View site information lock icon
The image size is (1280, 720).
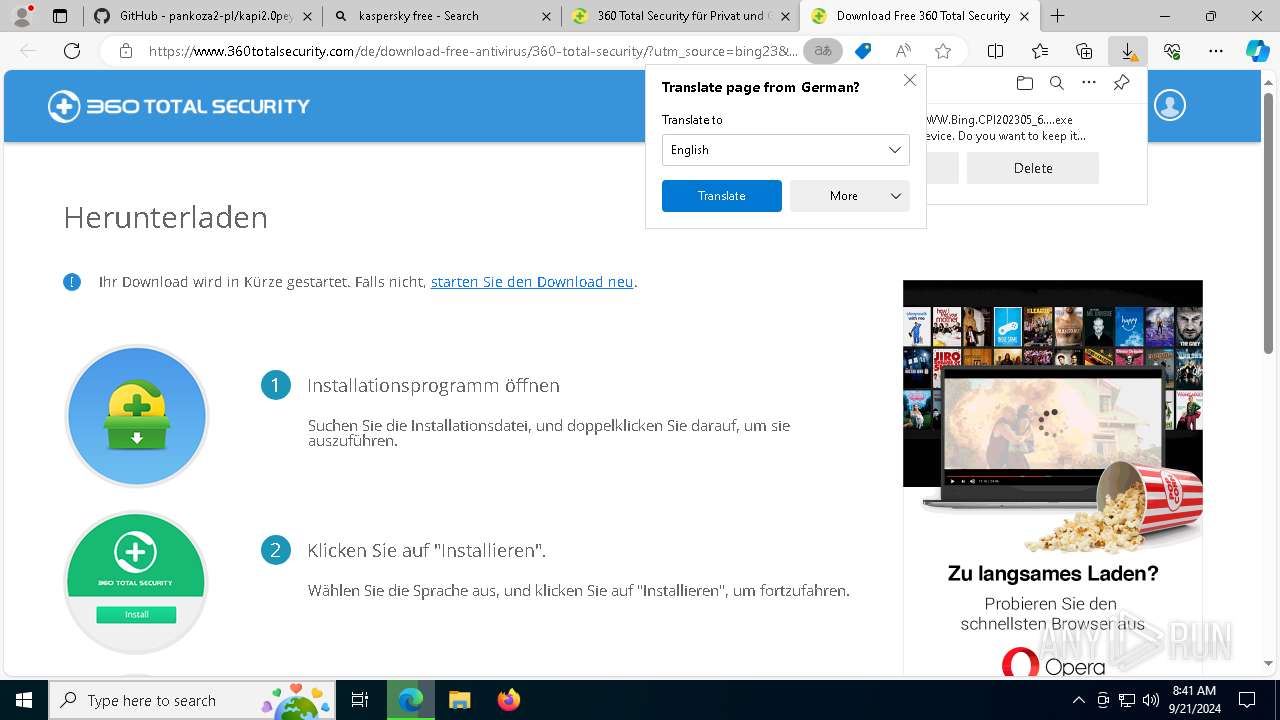126,51
